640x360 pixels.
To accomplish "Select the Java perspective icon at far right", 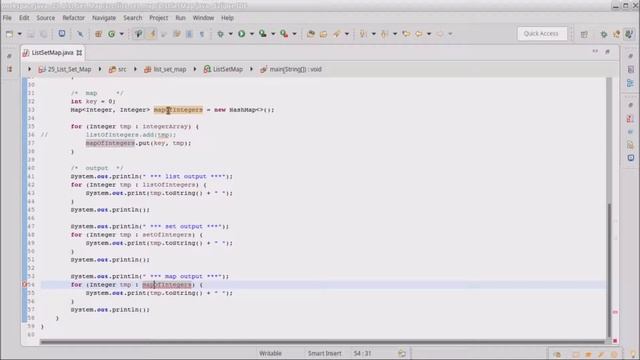I will click(629, 34).
